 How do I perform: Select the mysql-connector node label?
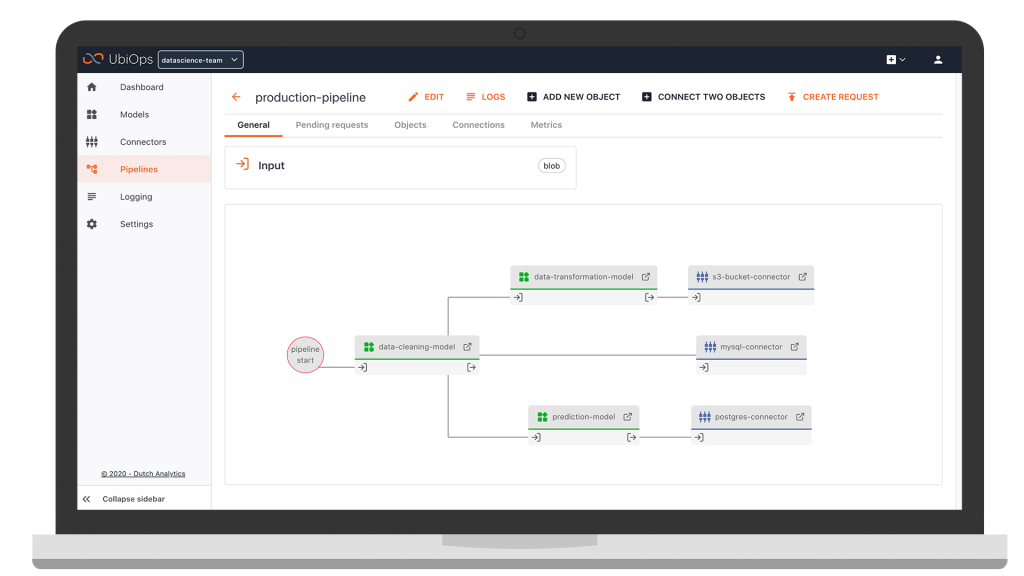751,347
